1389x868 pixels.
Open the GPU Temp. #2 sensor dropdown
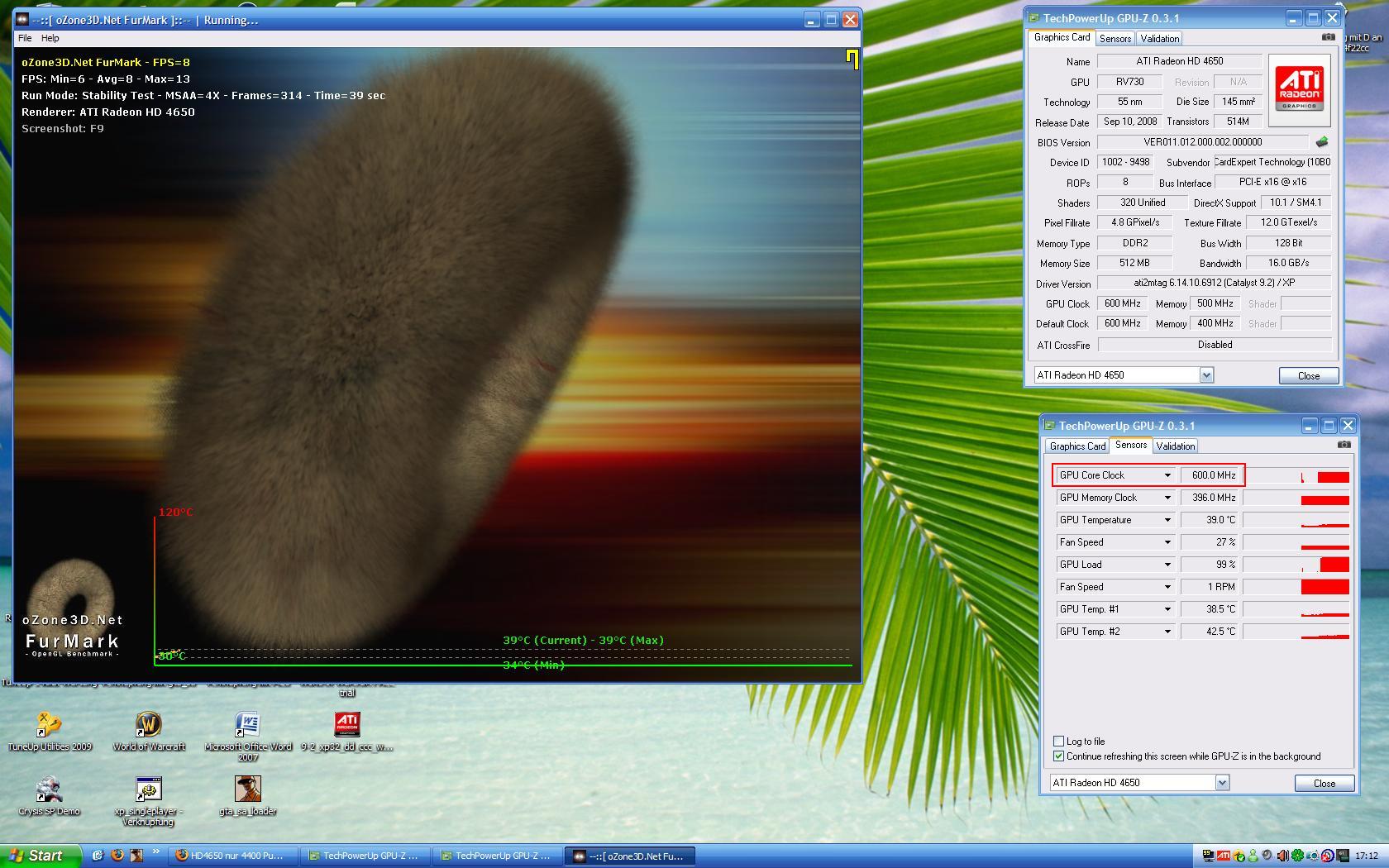coord(1167,632)
